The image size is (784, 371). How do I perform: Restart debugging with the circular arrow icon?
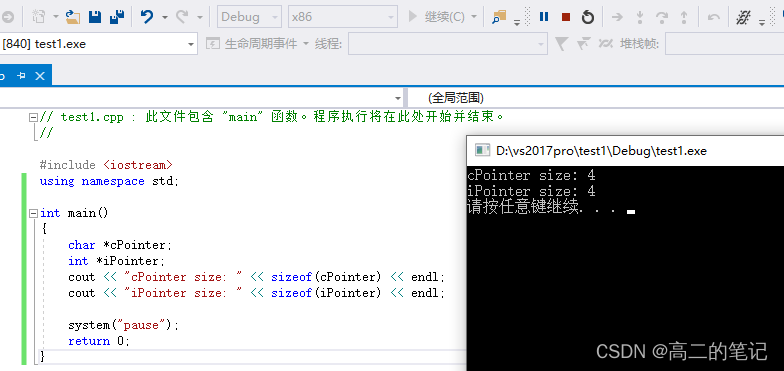point(588,17)
